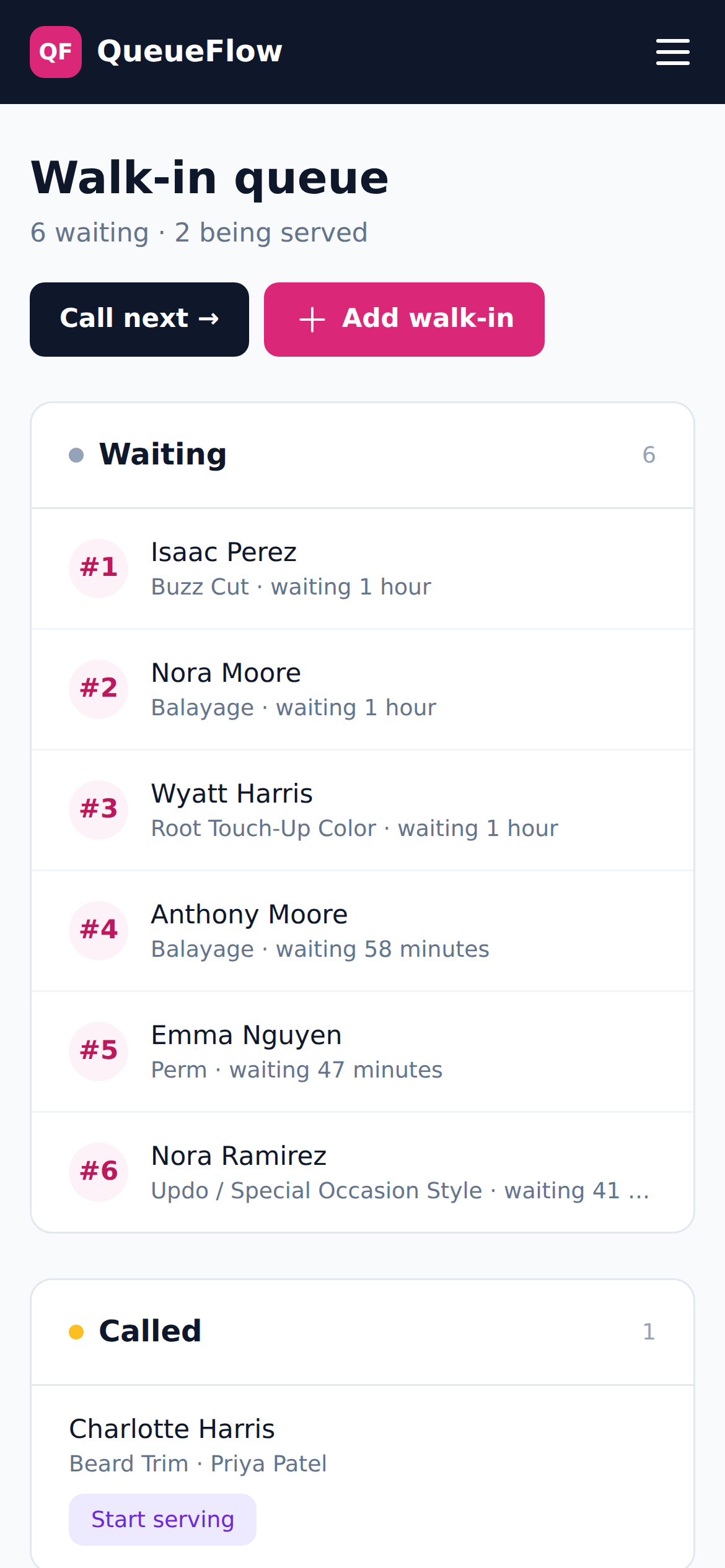
Task: Open Emma Nguyen's Perm entry
Action: tap(362, 1052)
